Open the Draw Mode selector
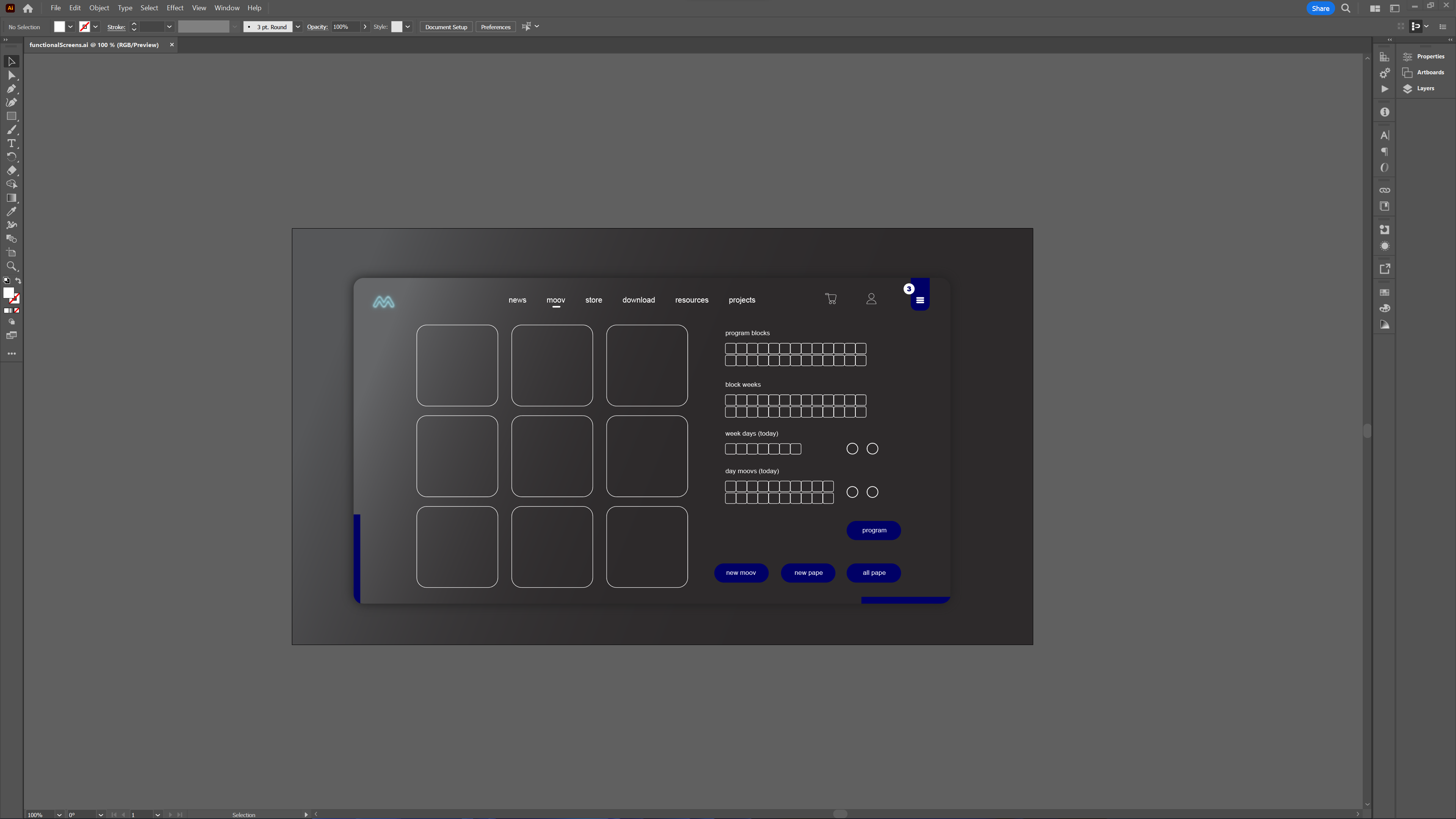This screenshot has width=1456, height=819. tap(11, 322)
